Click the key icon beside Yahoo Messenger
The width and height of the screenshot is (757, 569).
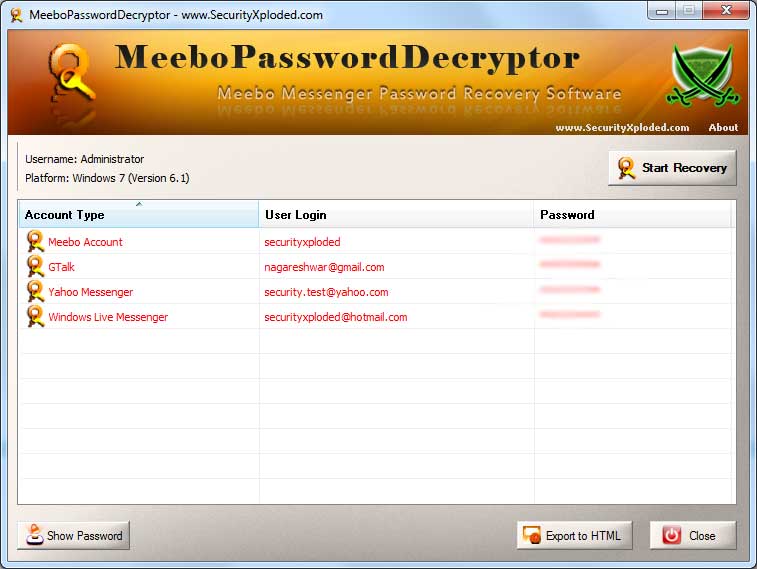click(x=35, y=292)
